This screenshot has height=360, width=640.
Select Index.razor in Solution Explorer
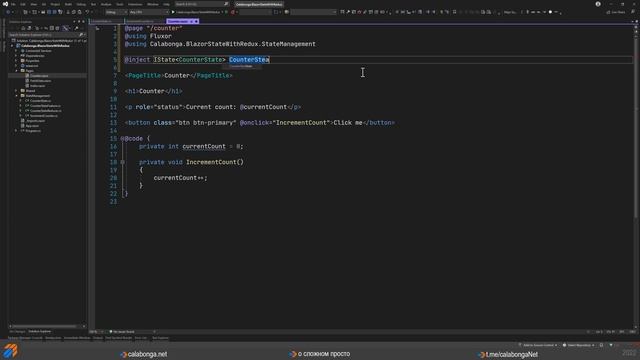[x=38, y=86]
